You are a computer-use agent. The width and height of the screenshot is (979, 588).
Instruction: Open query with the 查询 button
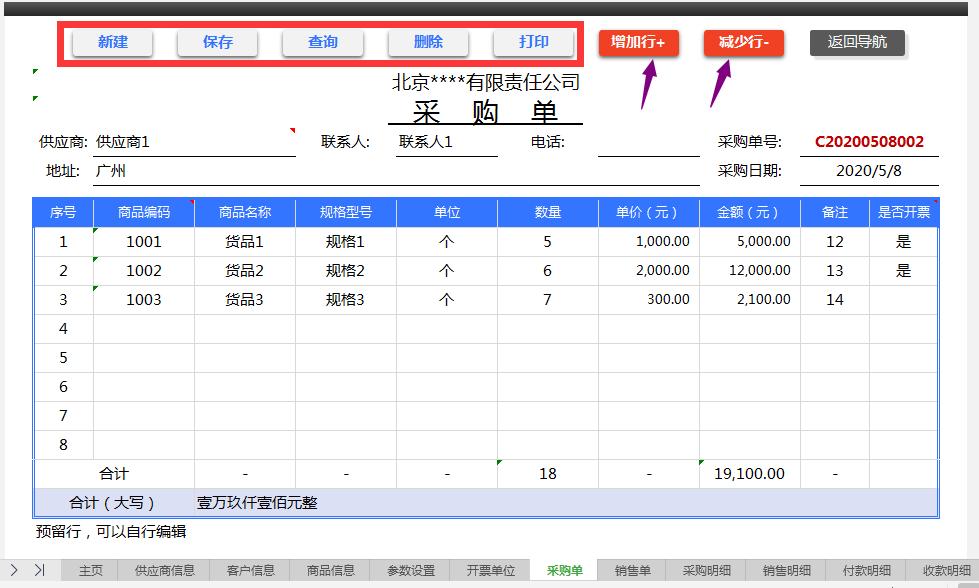point(322,42)
